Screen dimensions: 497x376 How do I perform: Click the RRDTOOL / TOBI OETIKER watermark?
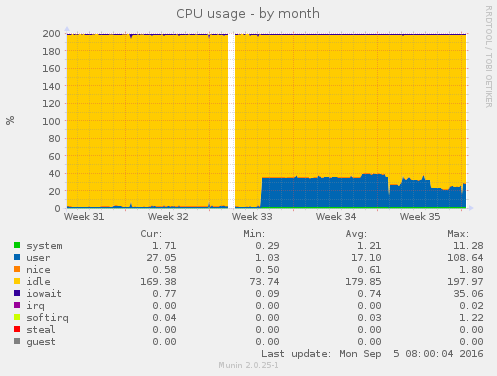coord(488,57)
